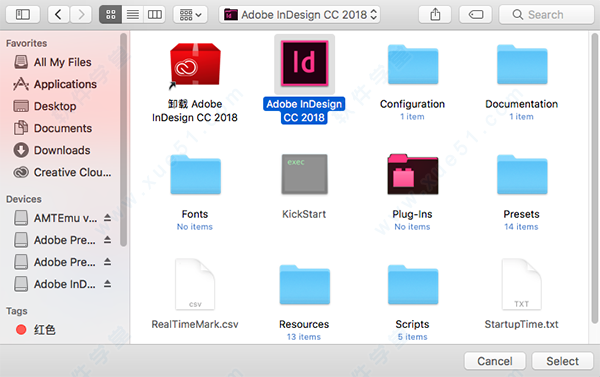This screenshot has height=377, width=600.
Task: Select the AMTEmu volume in Devices
Action: coord(55,218)
